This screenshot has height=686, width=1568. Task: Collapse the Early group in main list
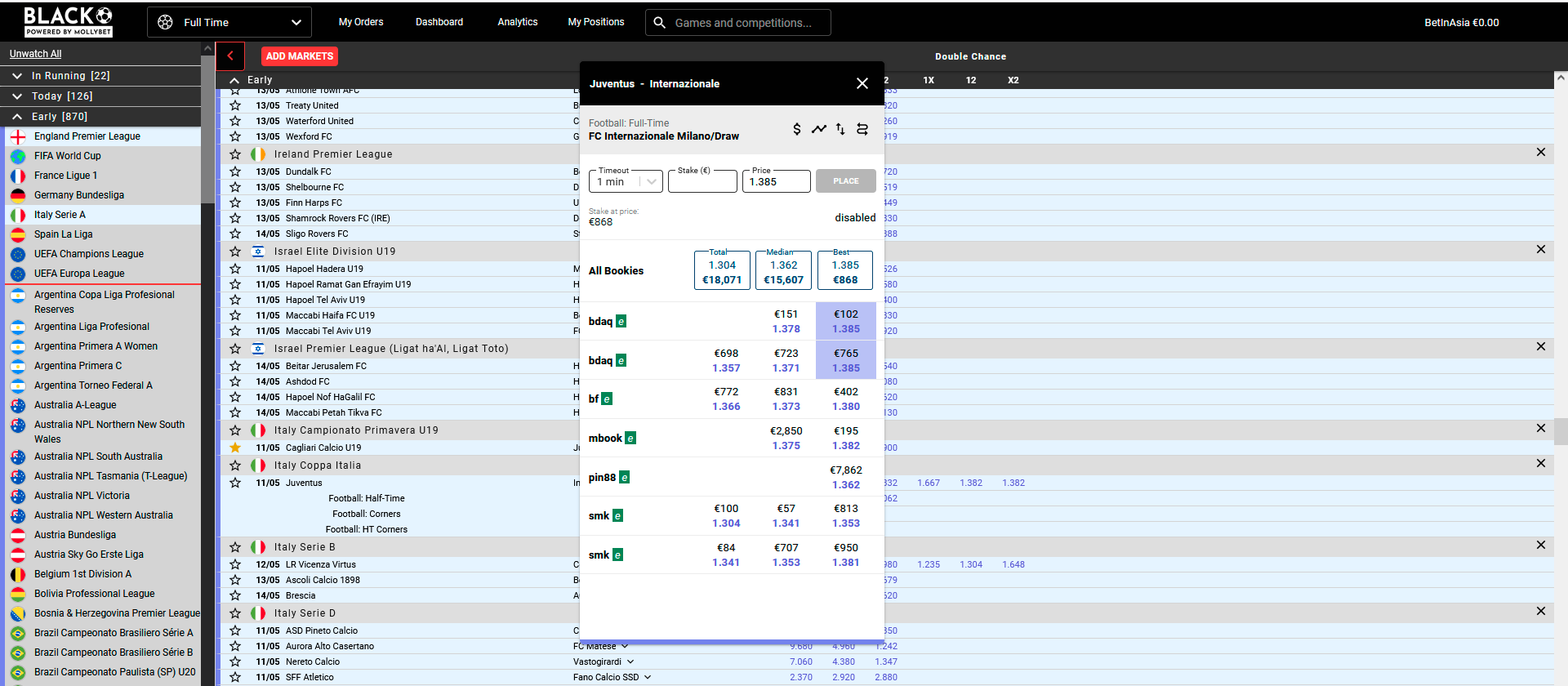point(235,80)
